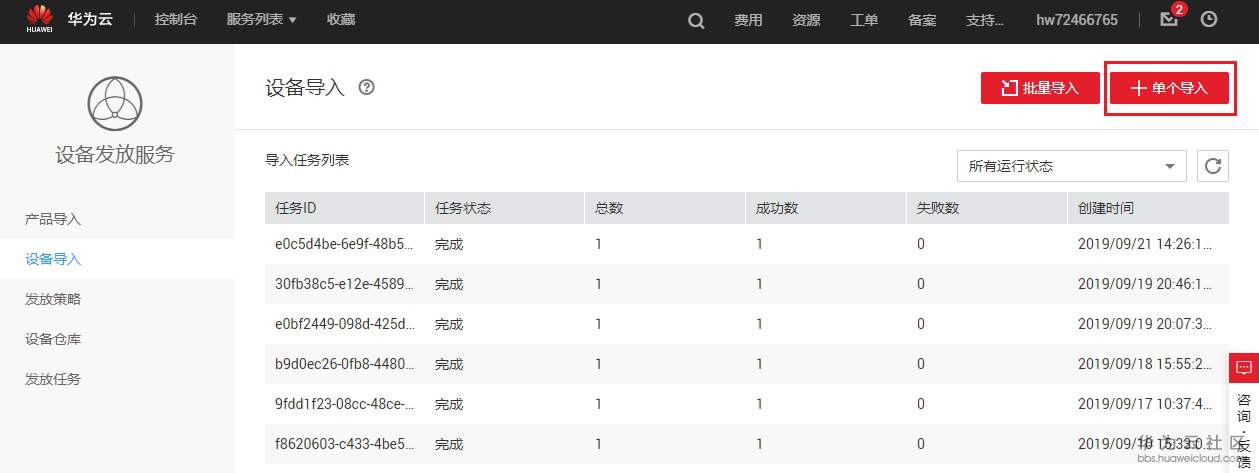Select 设备导入 in the sidebar
Viewport: 1259px width, 473px height.
click(x=53, y=259)
